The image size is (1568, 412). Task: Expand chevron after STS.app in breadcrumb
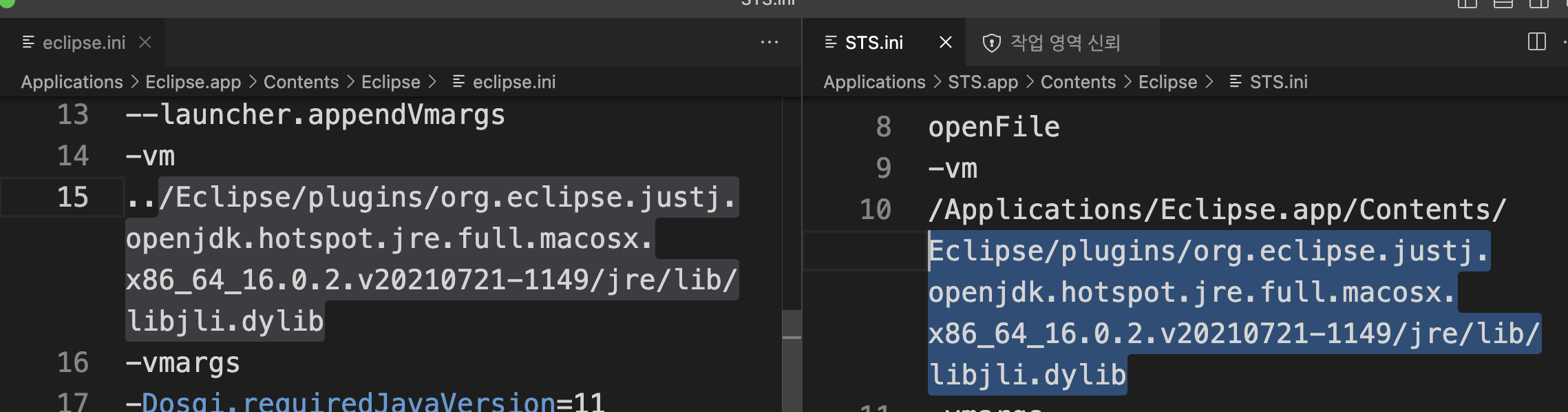pyautogui.click(x=1030, y=82)
